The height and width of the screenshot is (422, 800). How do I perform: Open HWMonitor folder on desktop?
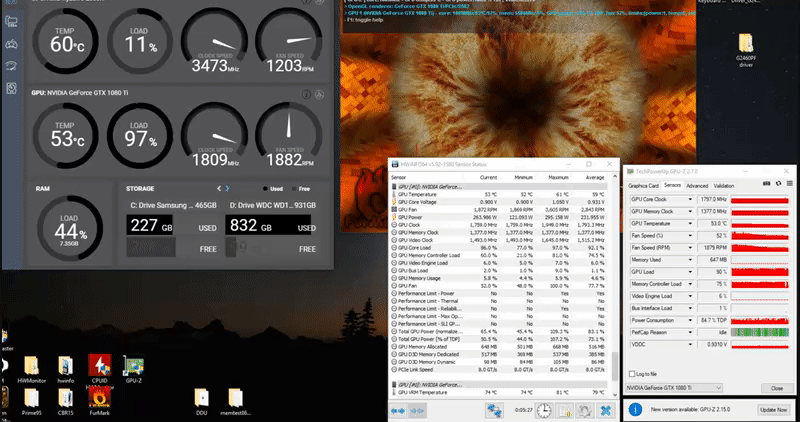click(32, 369)
